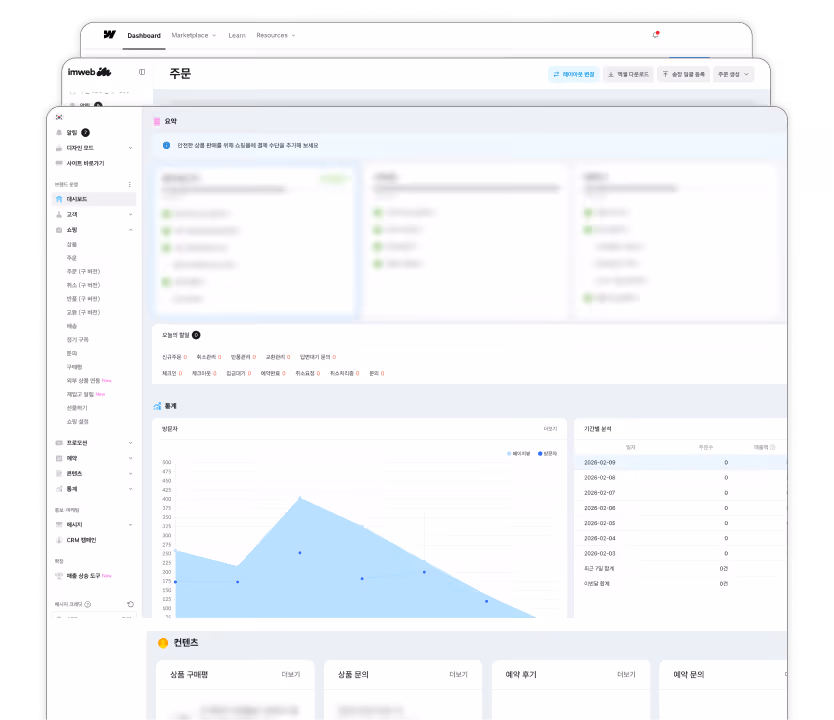Expand the 예약 menu chevron
Image resolution: width=834 pixels, height=720 pixels.
(x=130, y=458)
